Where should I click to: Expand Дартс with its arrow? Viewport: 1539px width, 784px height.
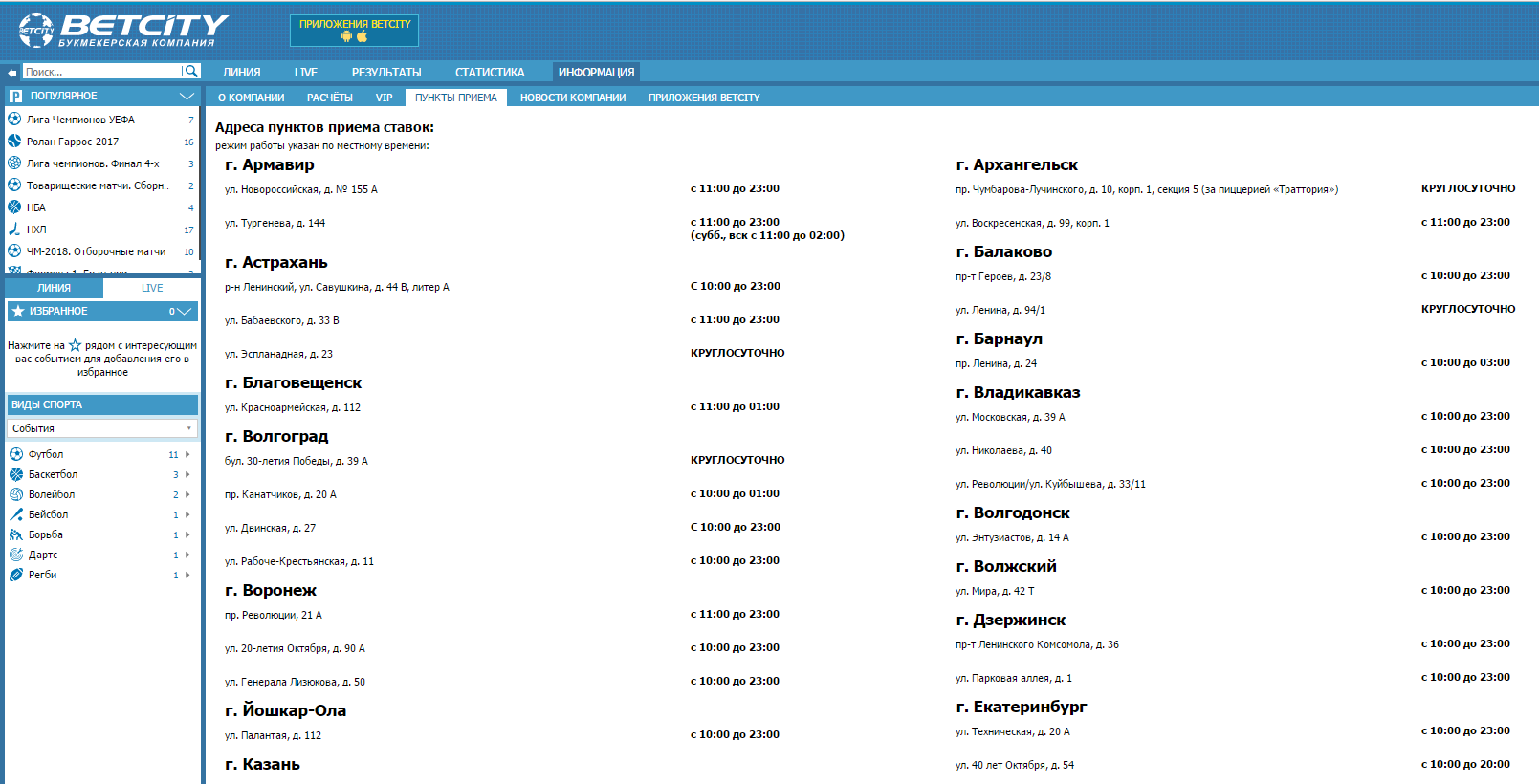(187, 555)
